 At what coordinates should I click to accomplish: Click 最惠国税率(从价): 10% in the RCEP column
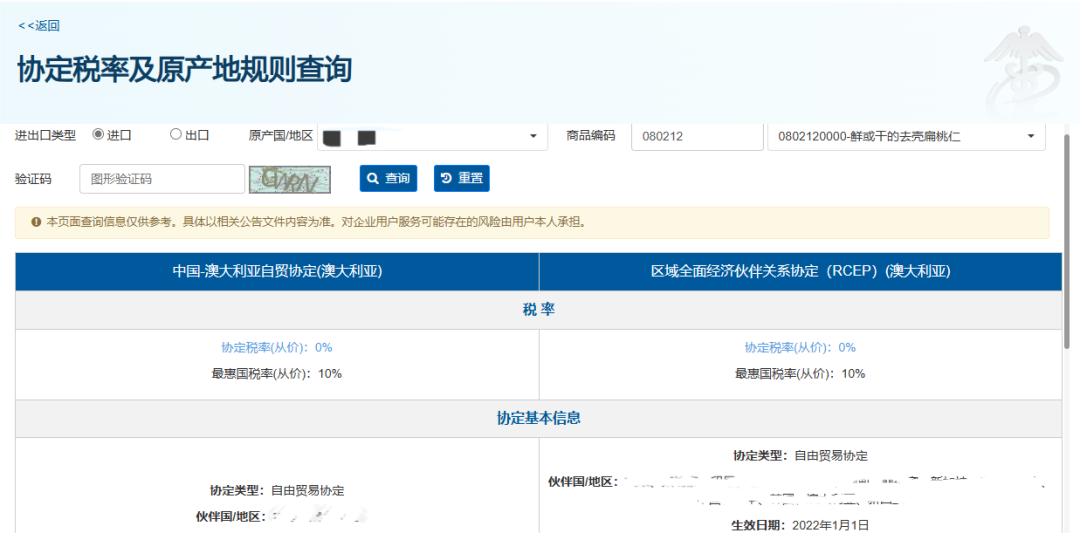point(800,374)
